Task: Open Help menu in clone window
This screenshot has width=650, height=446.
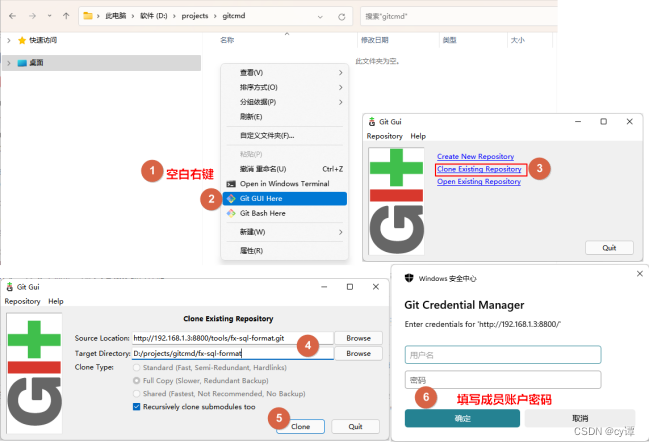Action: (x=56, y=301)
